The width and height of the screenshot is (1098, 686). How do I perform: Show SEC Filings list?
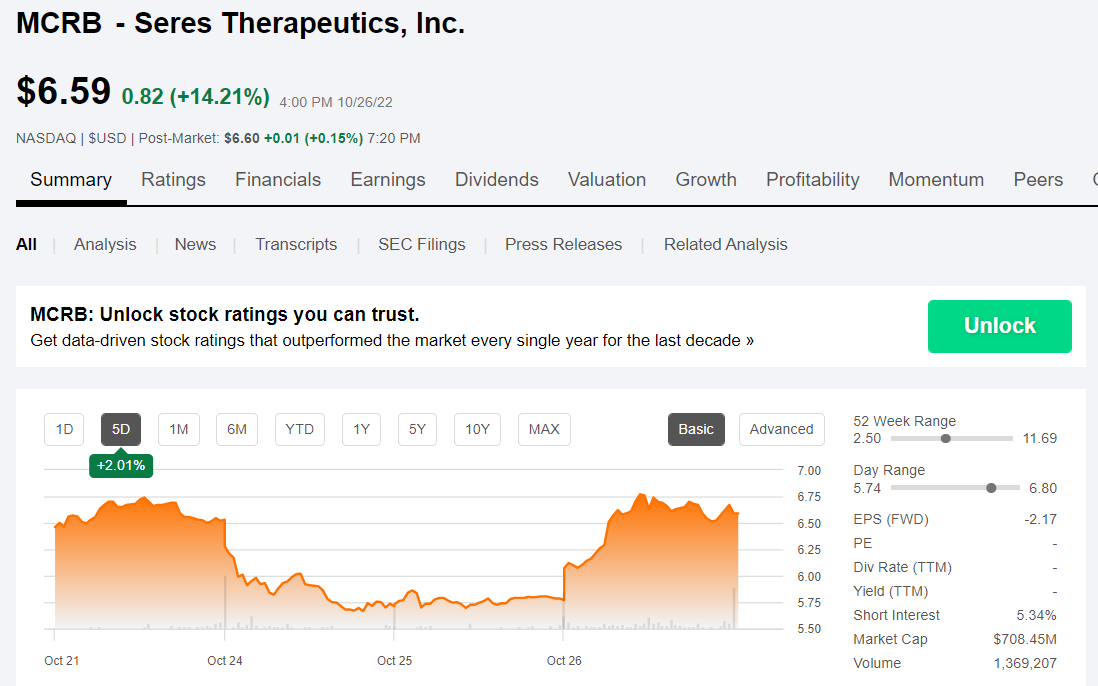pyautogui.click(x=422, y=244)
